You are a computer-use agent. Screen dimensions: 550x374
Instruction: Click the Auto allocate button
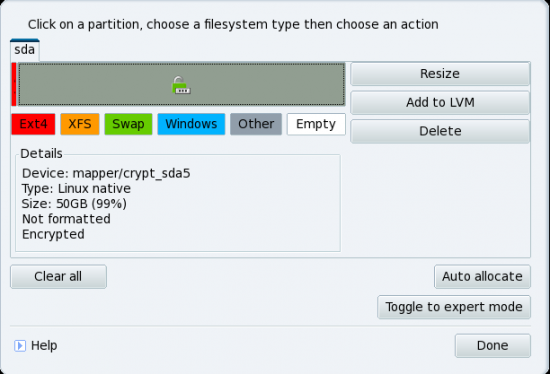(x=482, y=276)
